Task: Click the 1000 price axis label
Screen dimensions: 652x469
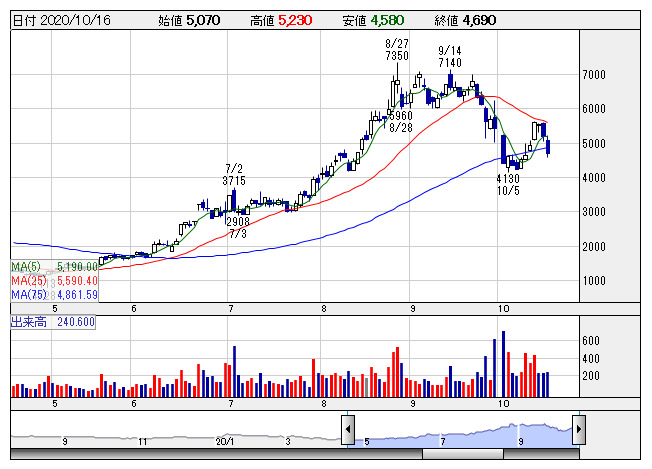Action: point(594,281)
